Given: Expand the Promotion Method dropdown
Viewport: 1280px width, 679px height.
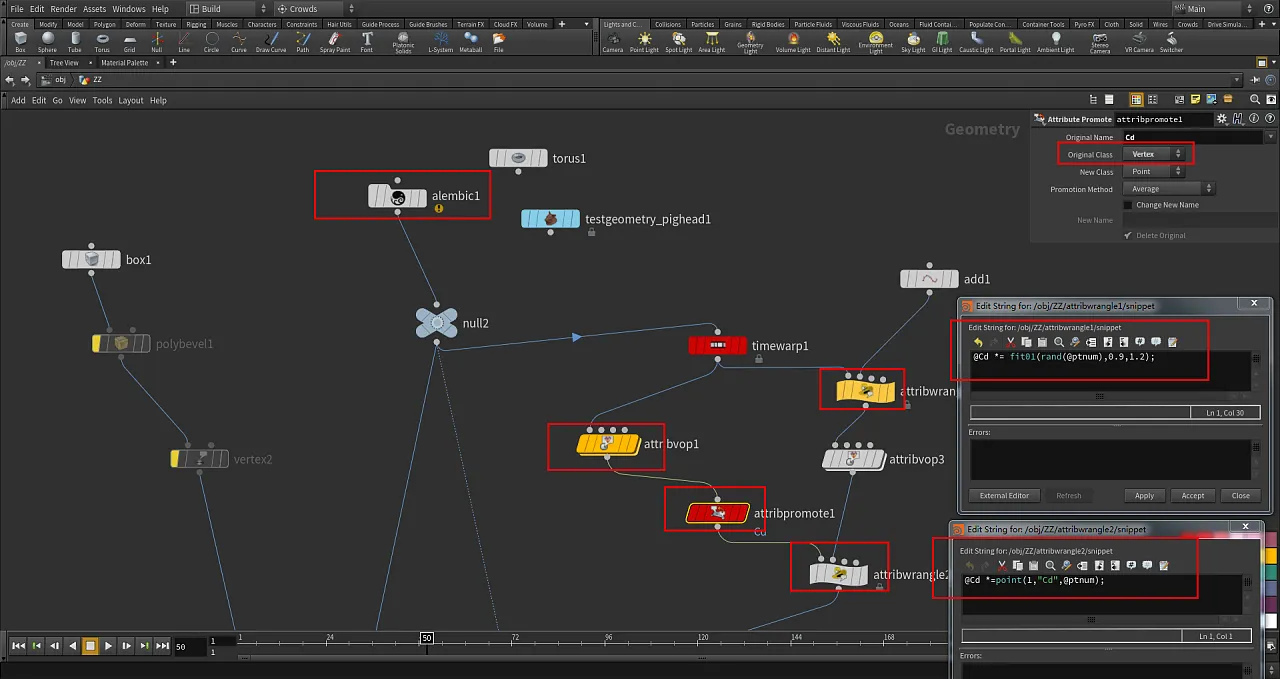Looking at the screenshot, I should [1168, 189].
